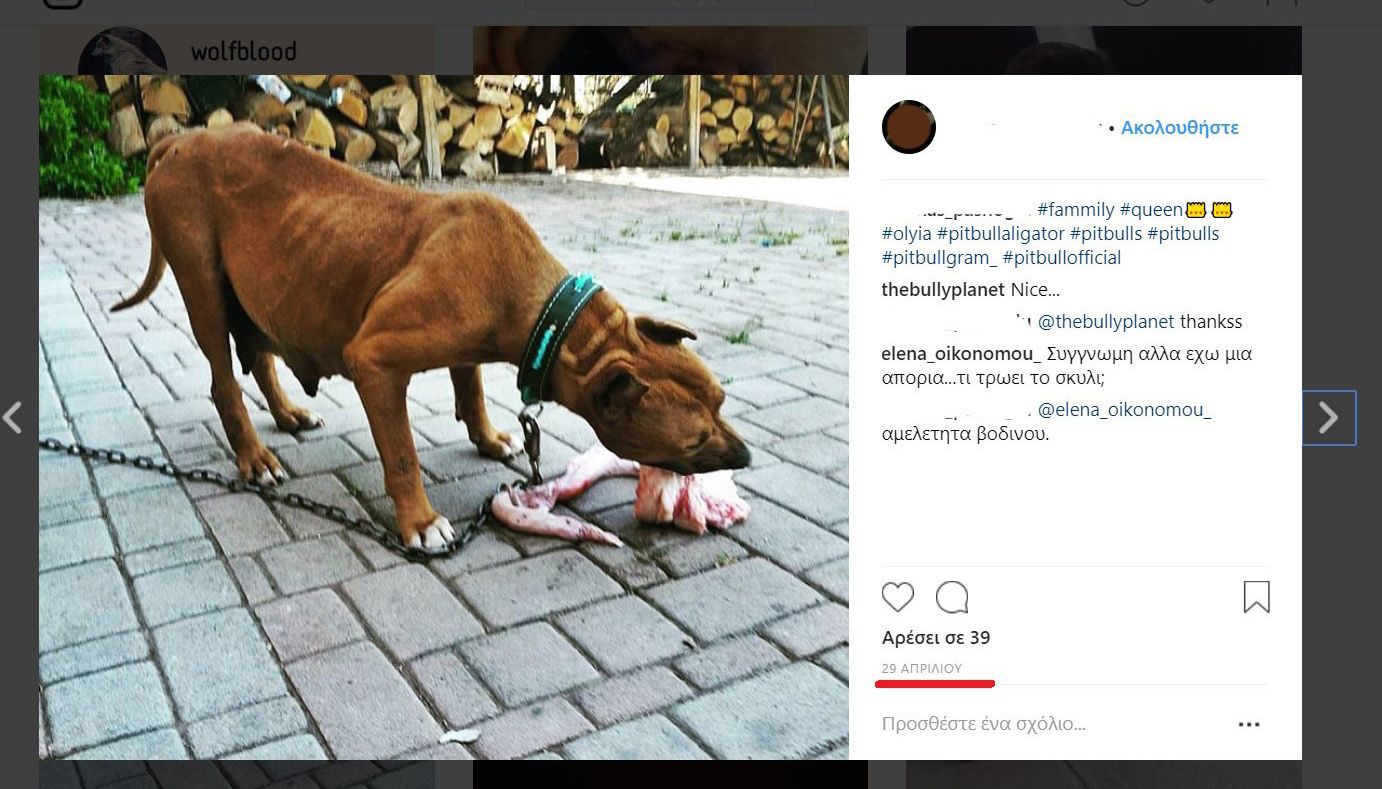Open the three-dot more options menu
This screenshot has height=789, width=1382.
point(1248,724)
